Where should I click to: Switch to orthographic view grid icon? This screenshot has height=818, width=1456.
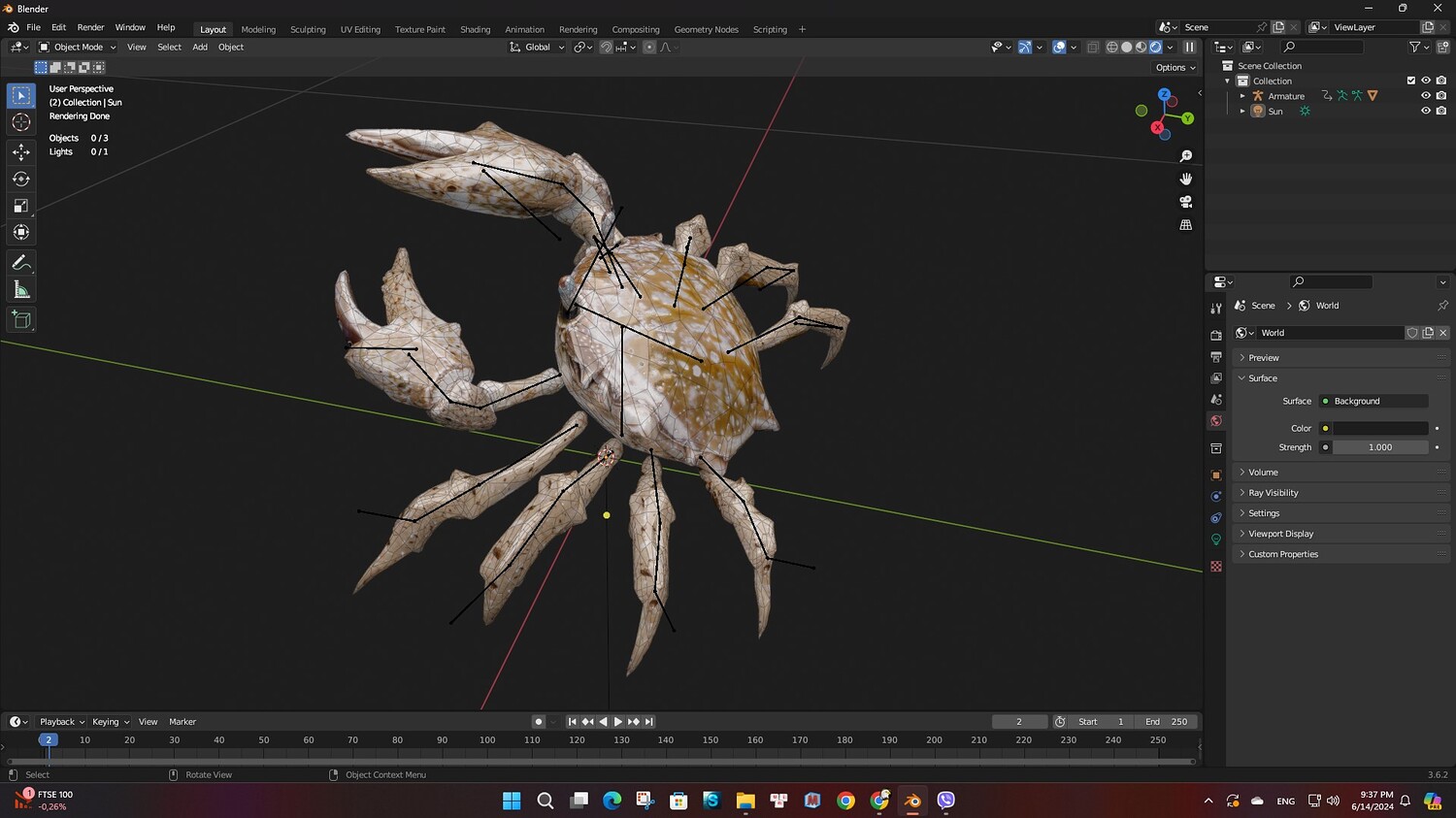[x=1185, y=225]
